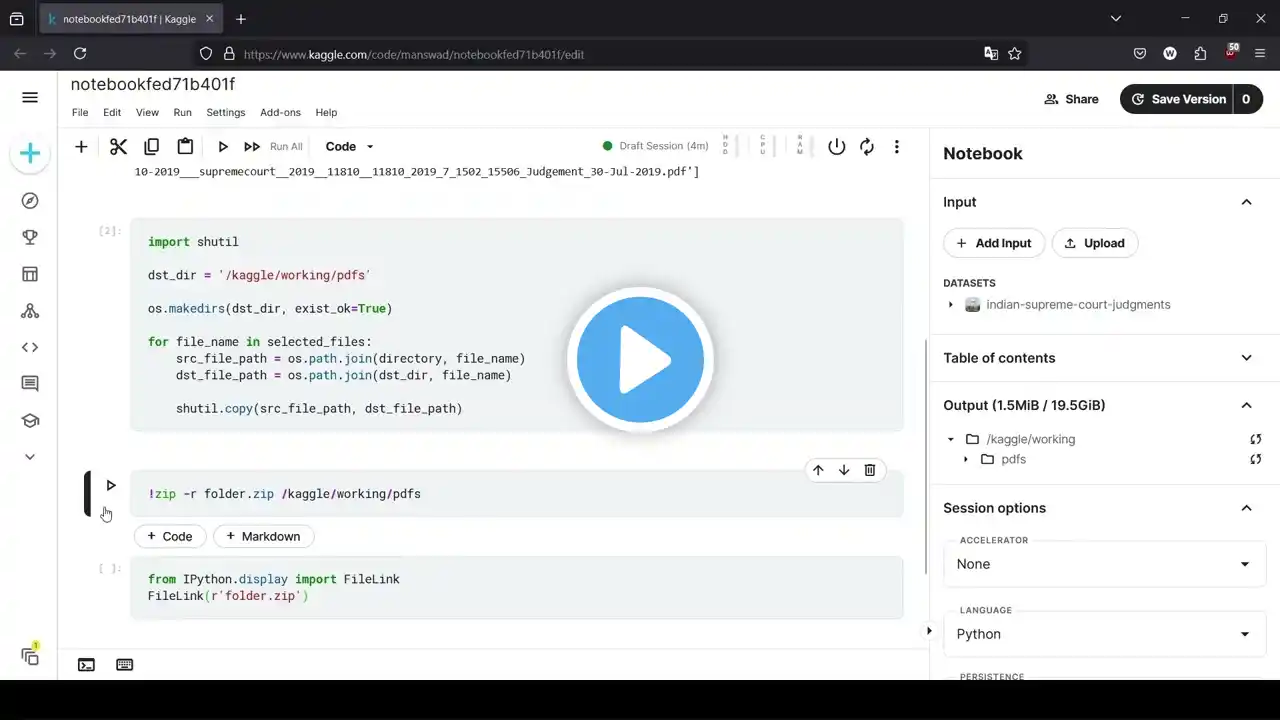
Task: Open the keyboard shortcuts icon
Action: pyautogui.click(x=125, y=665)
